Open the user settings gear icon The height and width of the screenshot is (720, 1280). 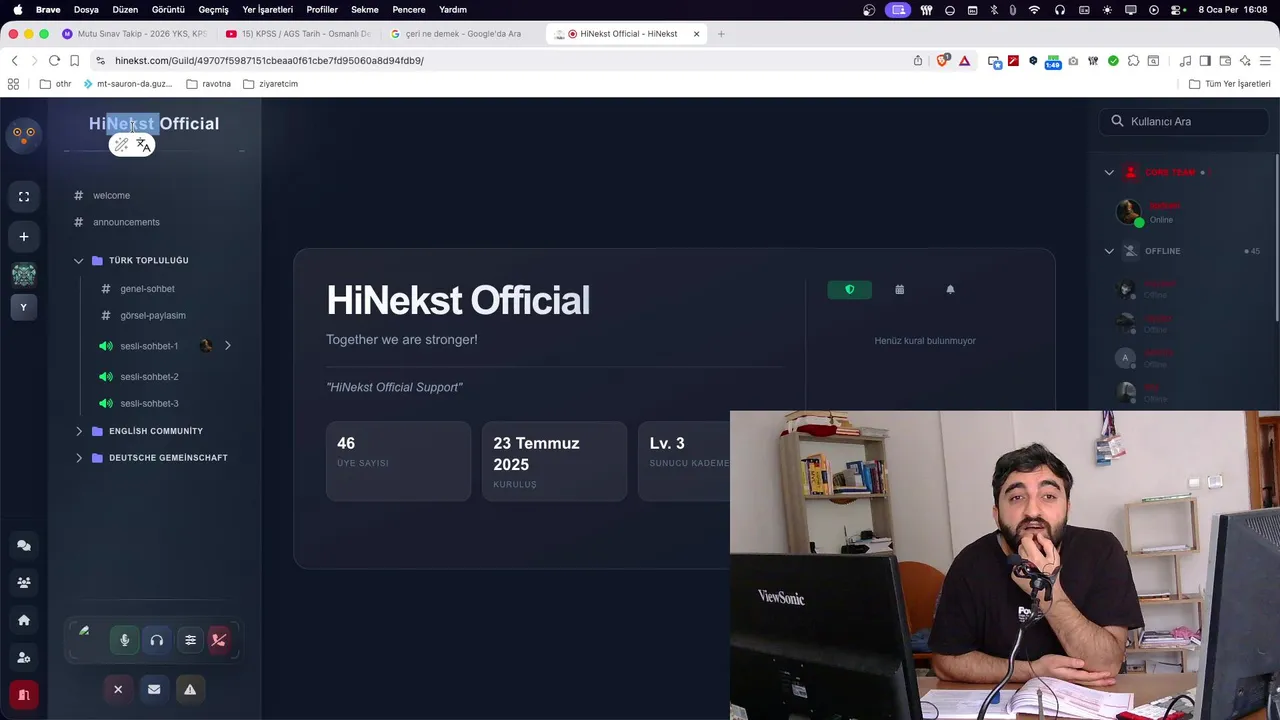24,657
